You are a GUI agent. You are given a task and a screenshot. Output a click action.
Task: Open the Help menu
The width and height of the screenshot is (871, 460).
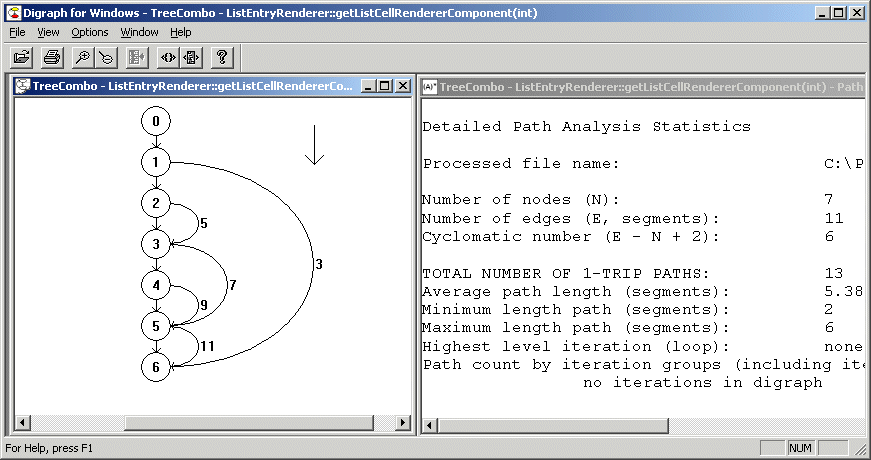pyautogui.click(x=181, y=32)
